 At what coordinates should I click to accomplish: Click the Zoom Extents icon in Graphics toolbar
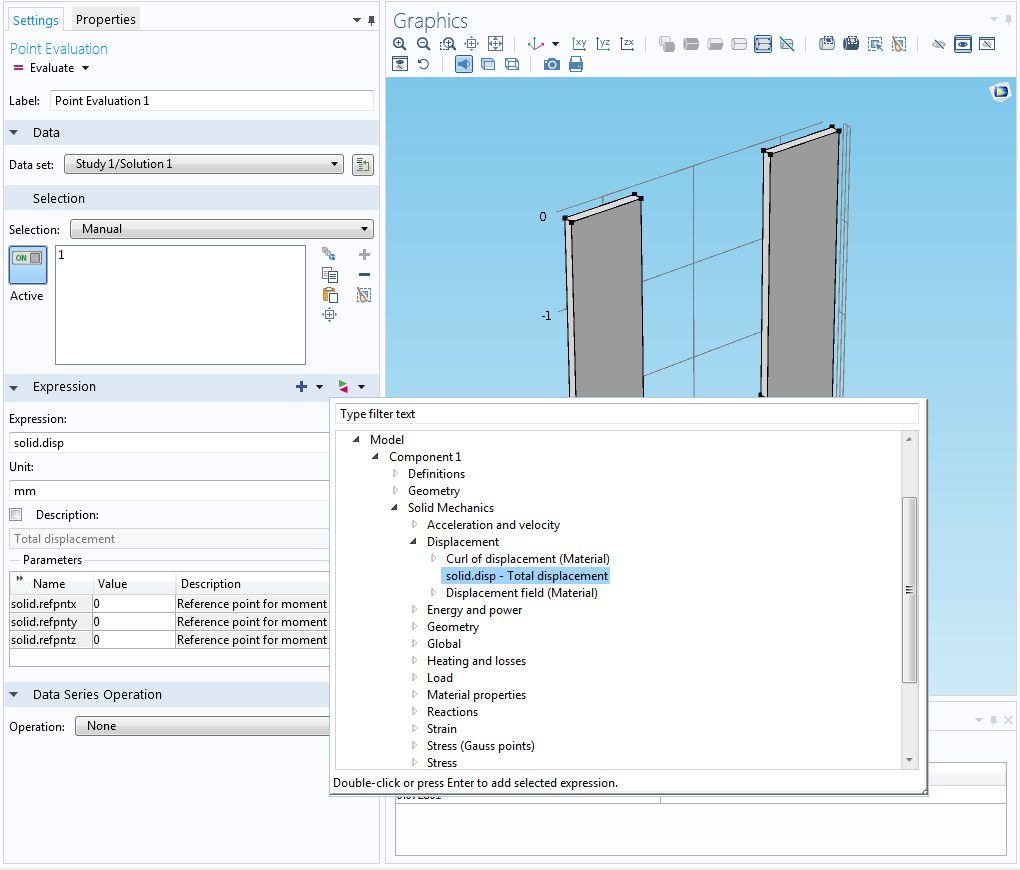click(495, 44)
